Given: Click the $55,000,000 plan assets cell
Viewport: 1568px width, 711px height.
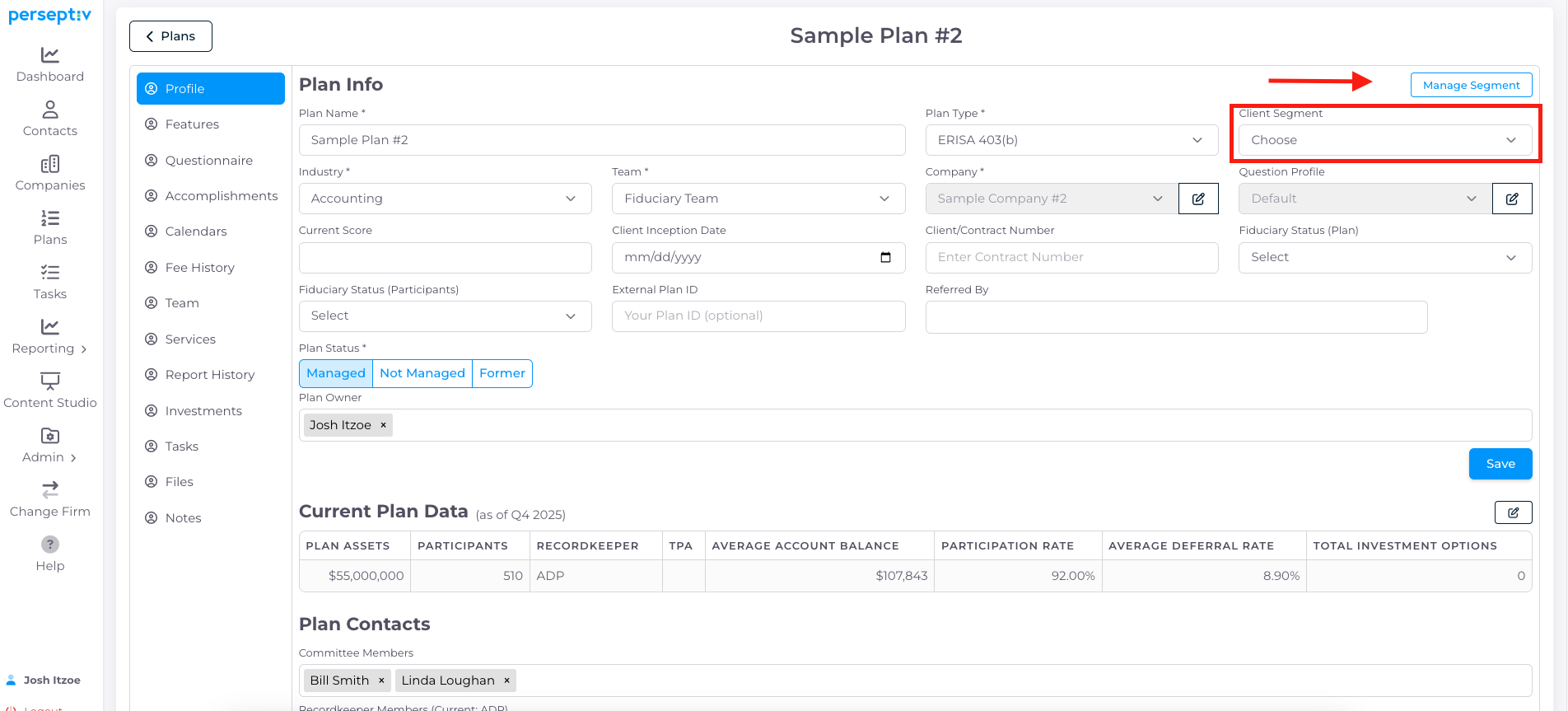Looking at the screenshot, I should (x=355, y=576).
